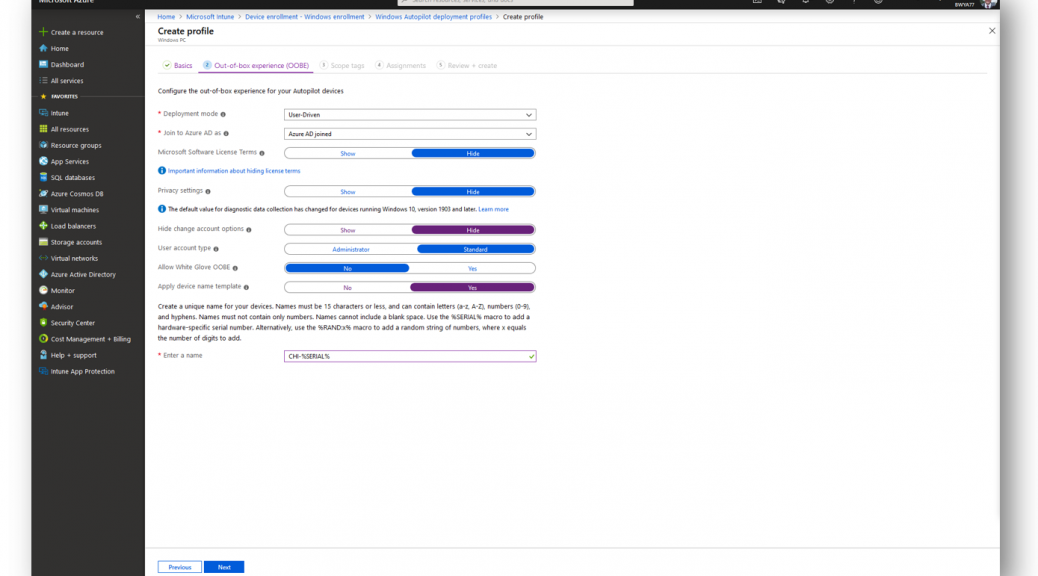The width and height of the screenshot is (1038, 576).
Task: Open Virtual networks in the sidebar
Action: coord(74,258)
